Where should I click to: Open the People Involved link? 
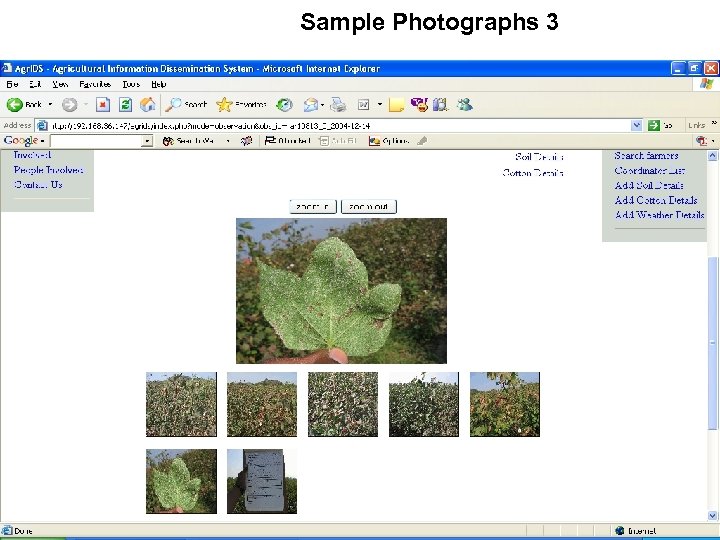pos(48,170)
